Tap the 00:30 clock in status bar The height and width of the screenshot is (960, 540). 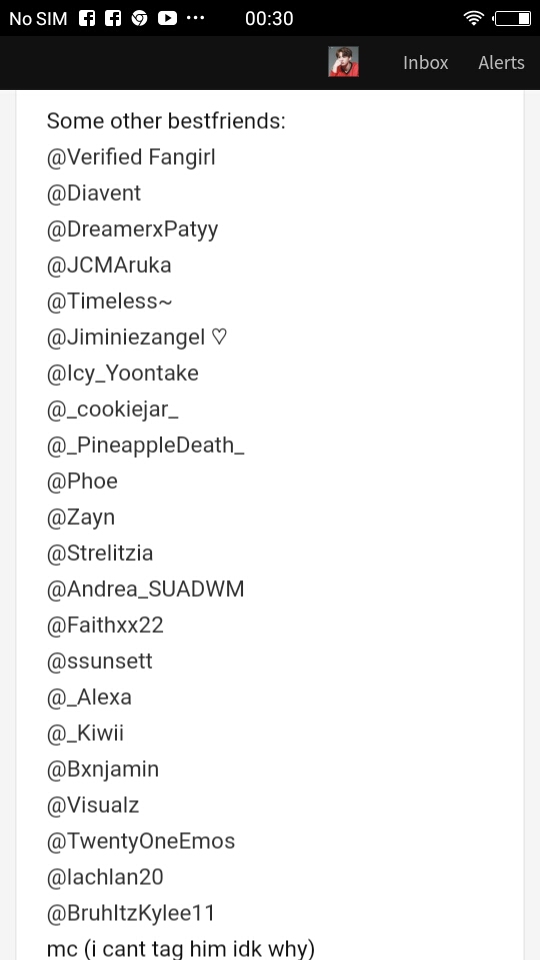pyautogui.click(x=269, y=18)
